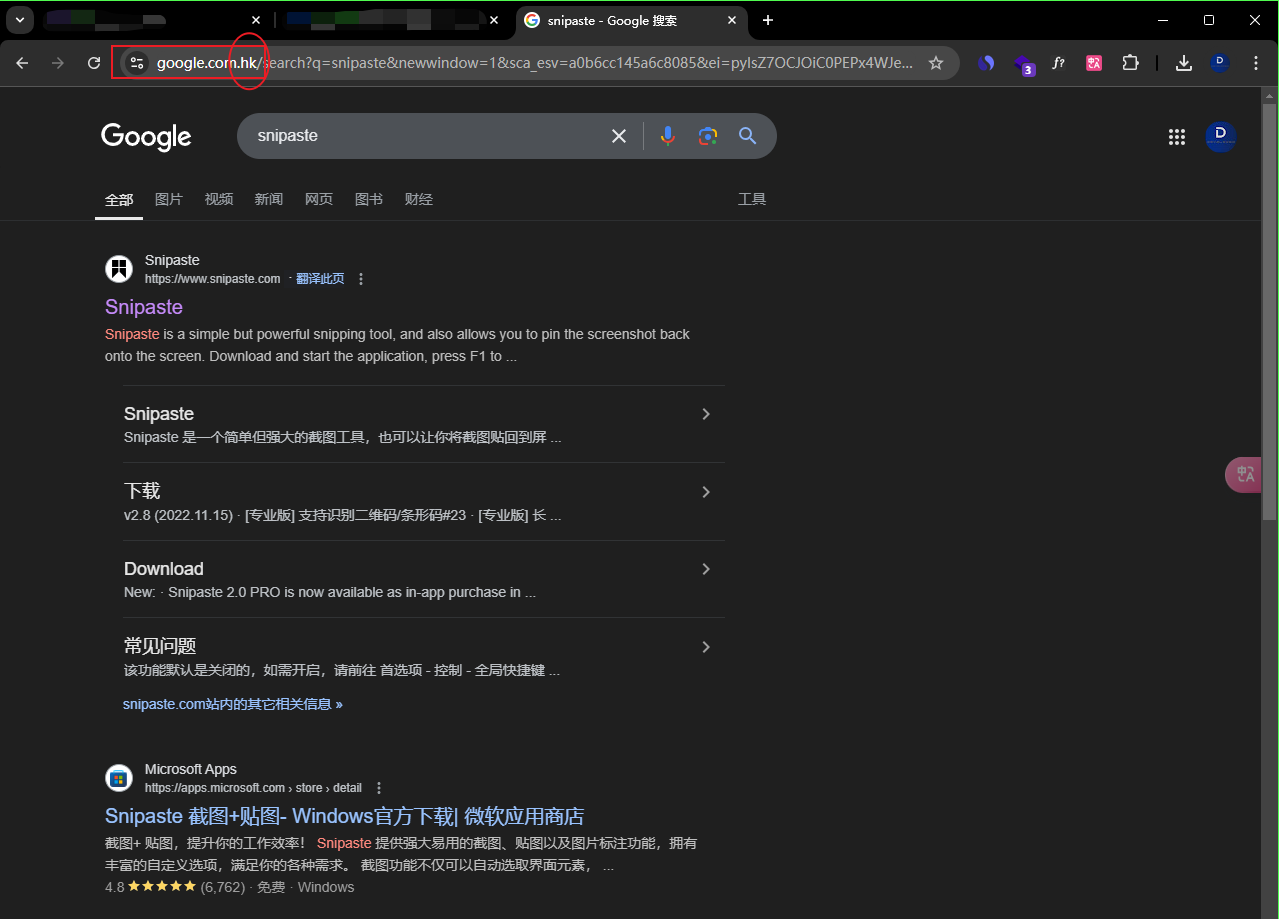
Task: Clear the search query with the X
Action: pyautogui.click(x=619, y=136)
